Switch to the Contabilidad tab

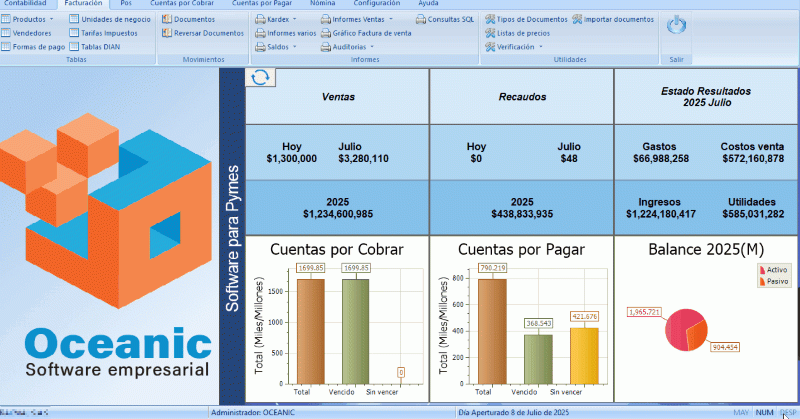[x=25, y=4]
